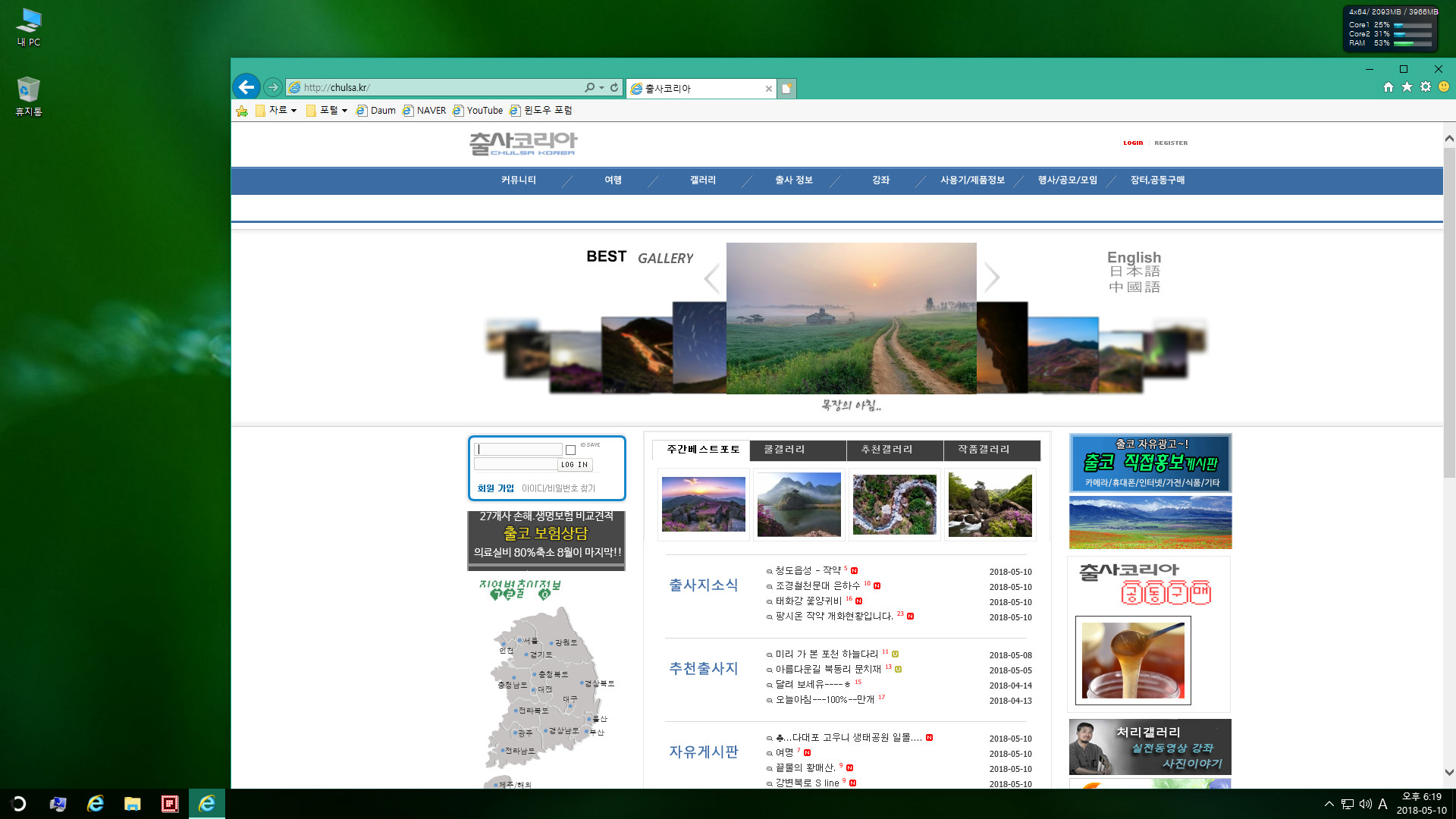The image size is (1456, 819).
Task: Click the user ID input field
Action: (x=518, y=449)
